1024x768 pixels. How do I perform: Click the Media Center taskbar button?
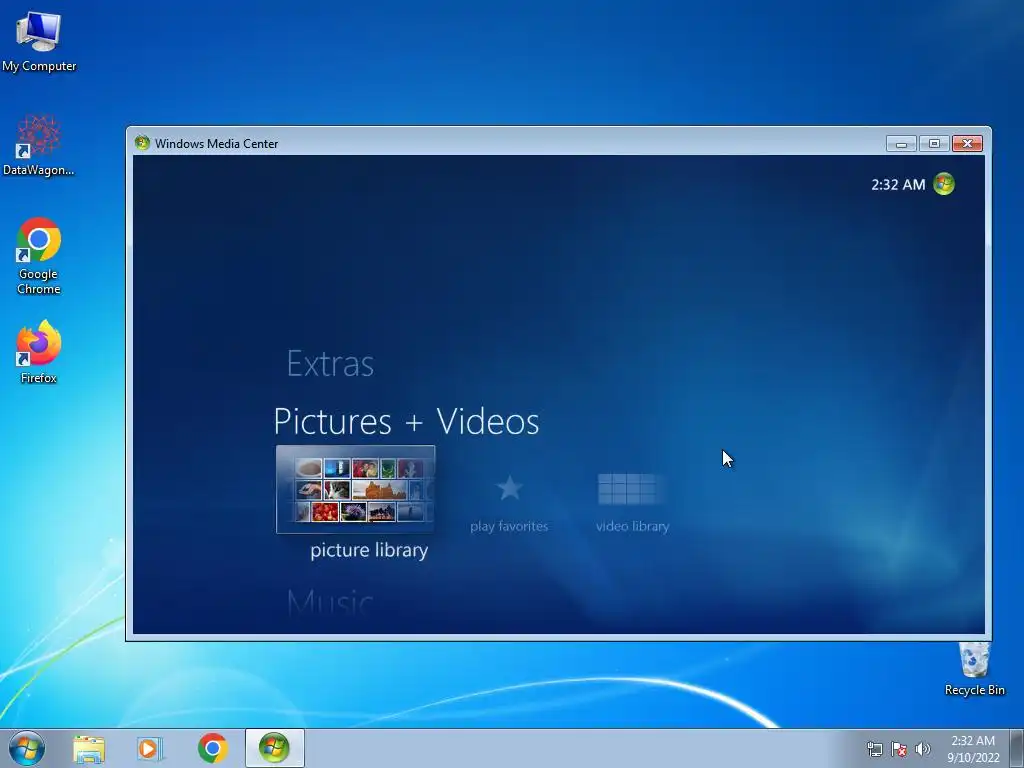click(274, 748)
